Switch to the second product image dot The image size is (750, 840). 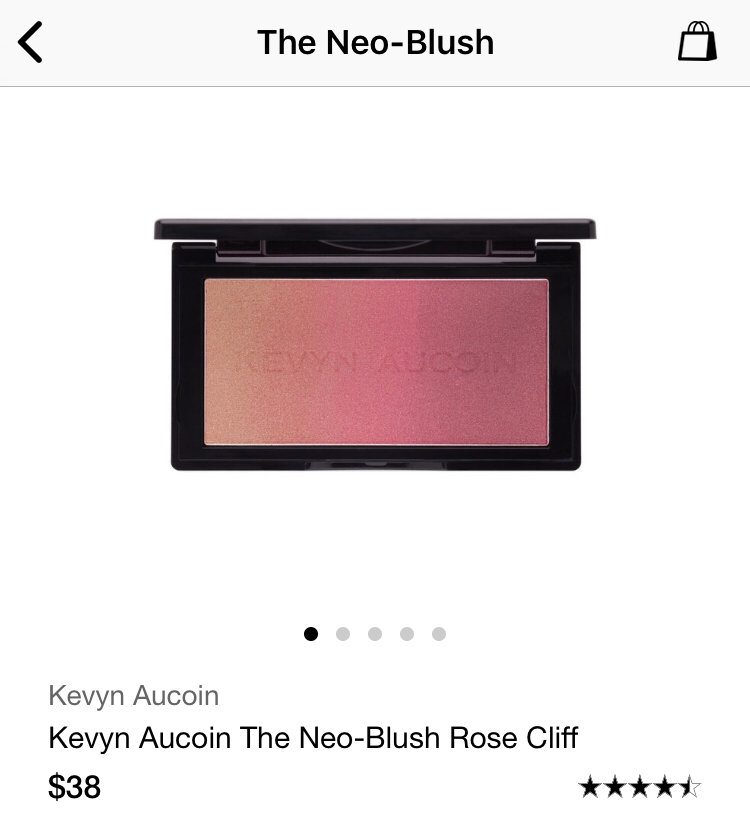tap(343, 634)
